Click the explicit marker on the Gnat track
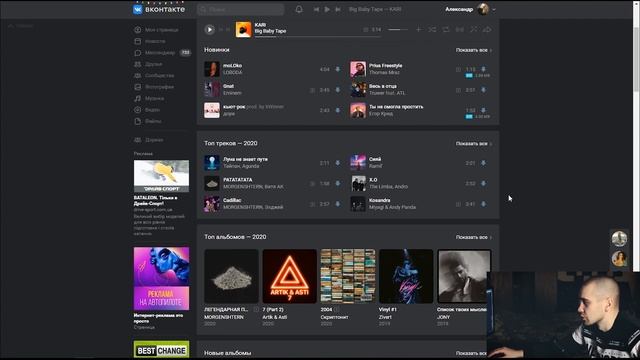 tap(312, 90)
